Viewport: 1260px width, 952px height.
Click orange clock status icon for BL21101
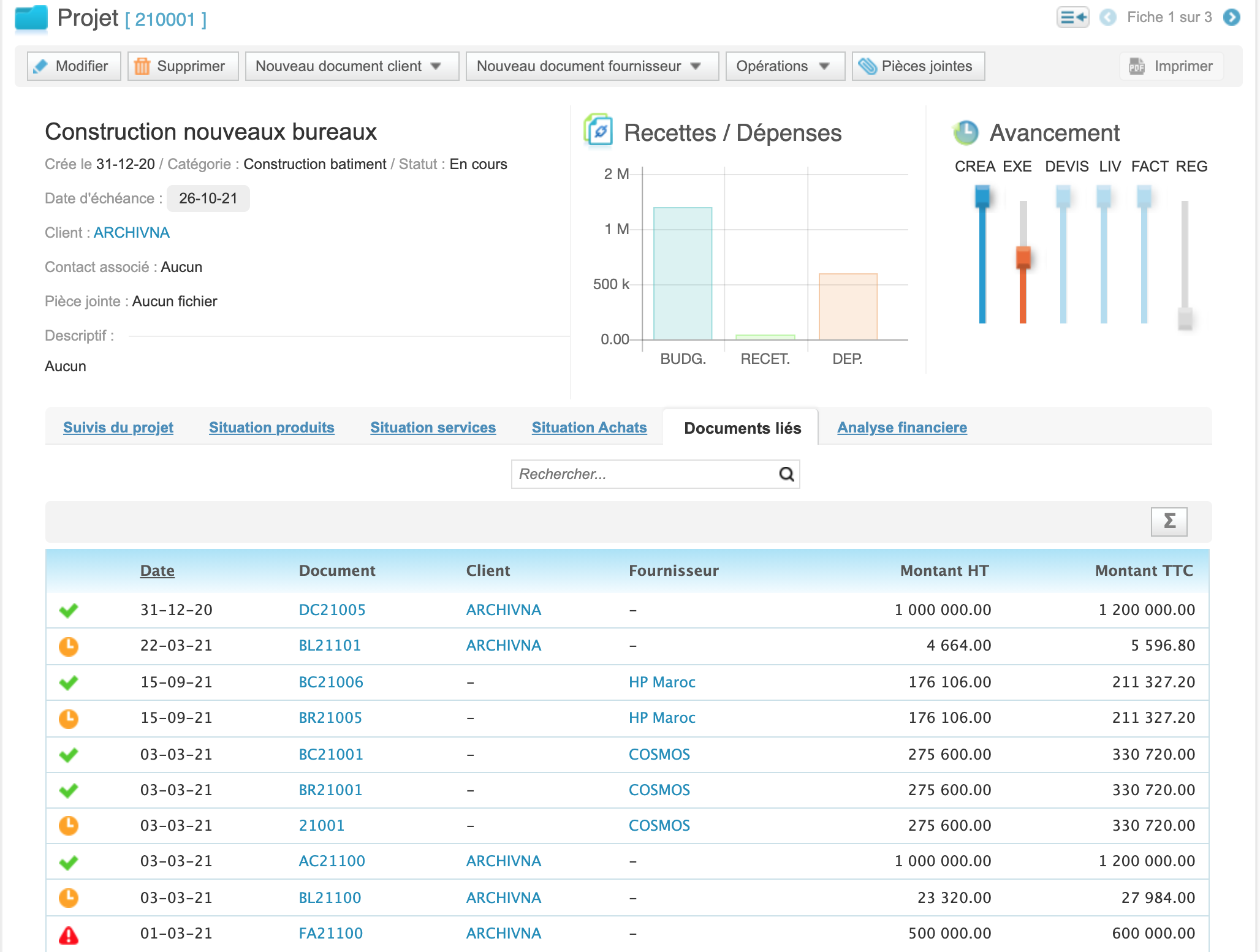point(69,646)
